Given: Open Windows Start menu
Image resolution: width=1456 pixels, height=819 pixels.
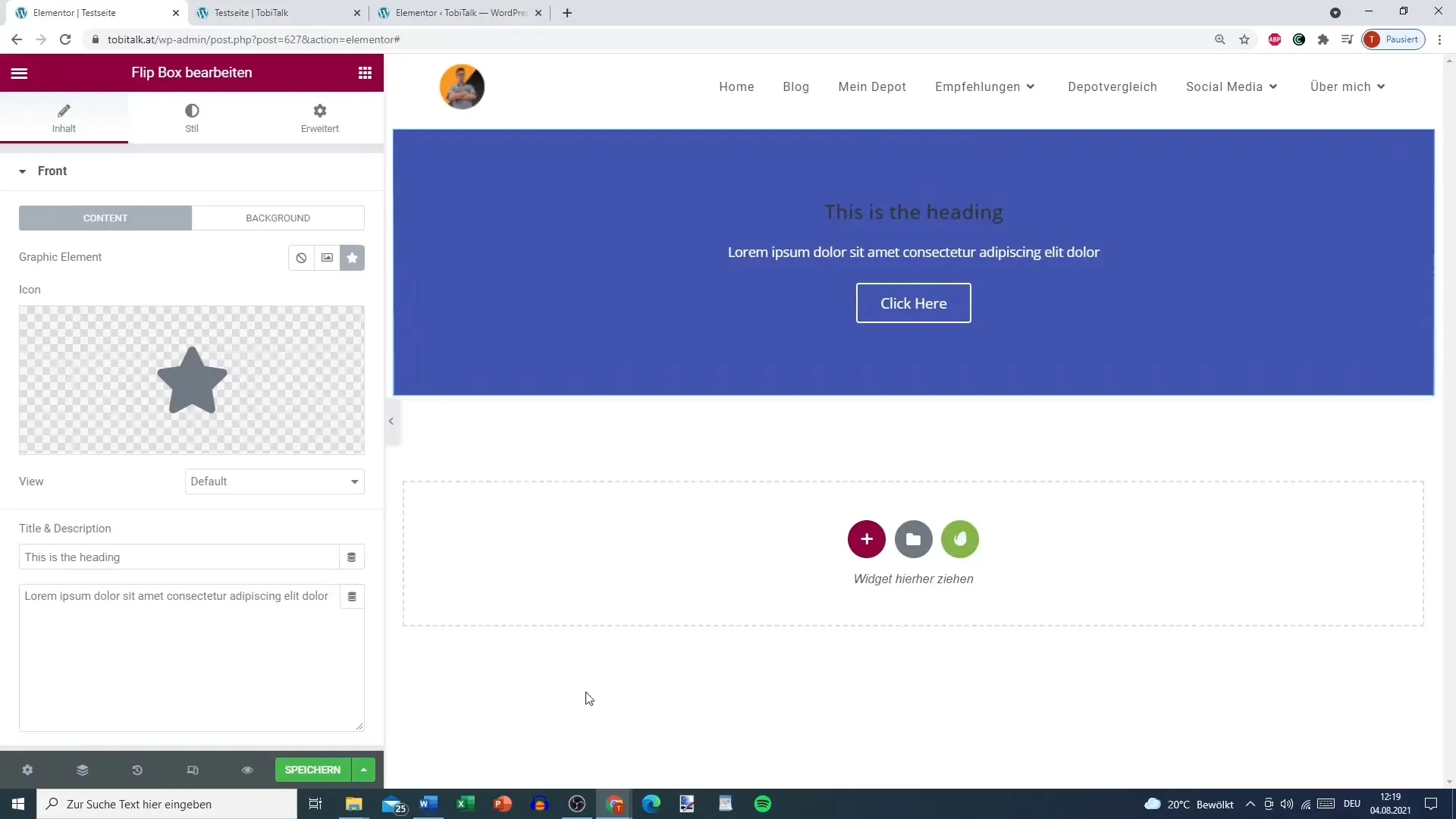Looking at the screenshot, I should coord(18,804).
